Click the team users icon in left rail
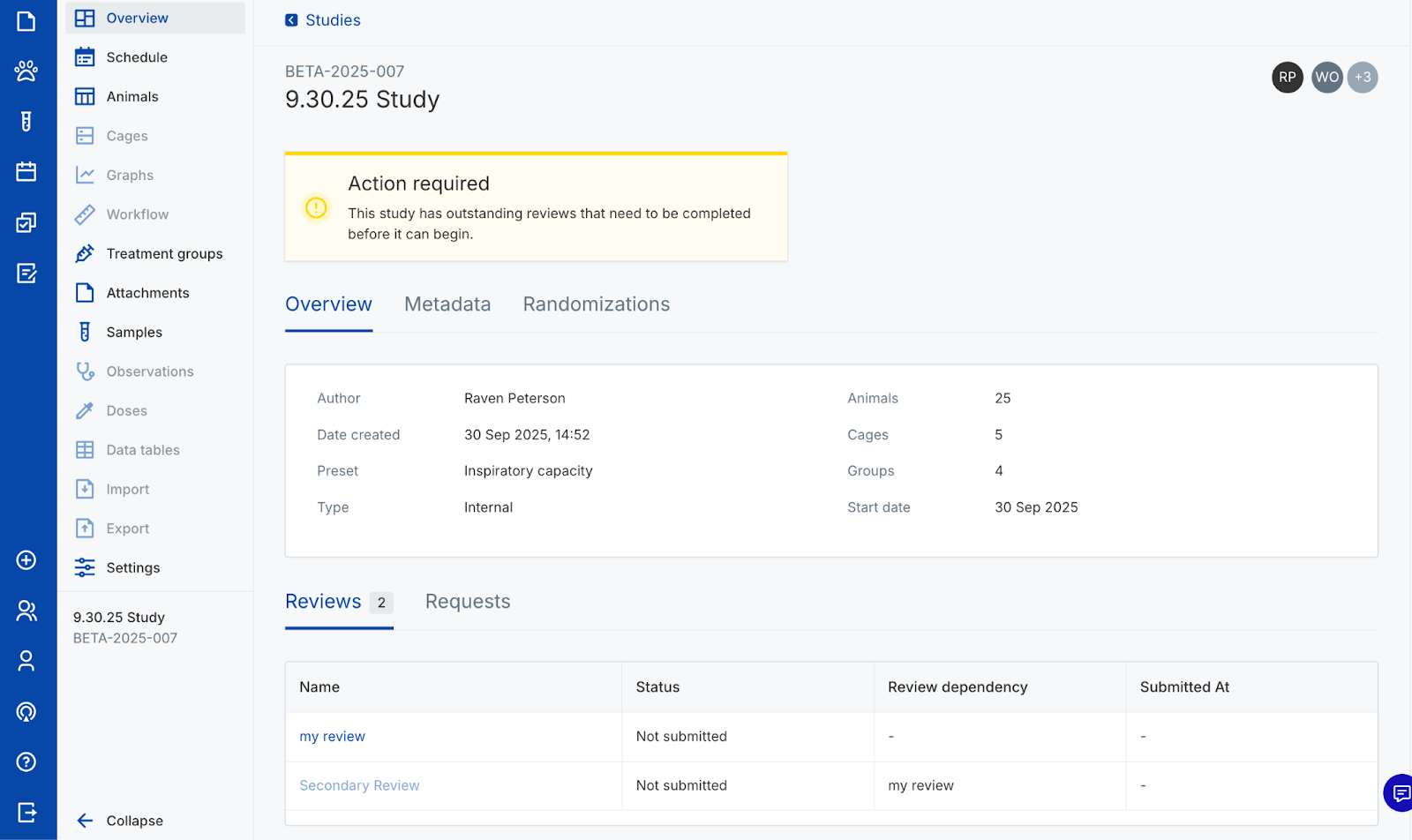Image resolution: width=1412 pixels, height=840 pixels. tap(26, 611)
